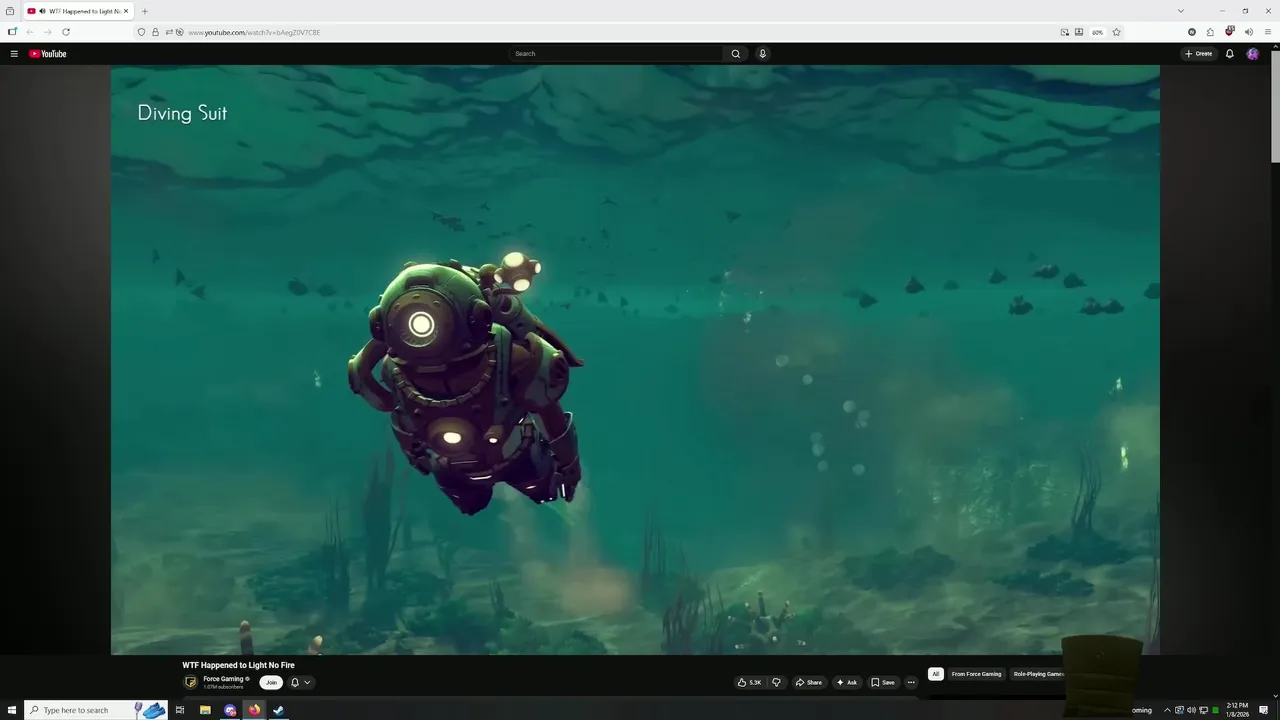The height and width of the screenshot is (720, 1280).
Task: View site security padlock info
Action: pos(155,32)
